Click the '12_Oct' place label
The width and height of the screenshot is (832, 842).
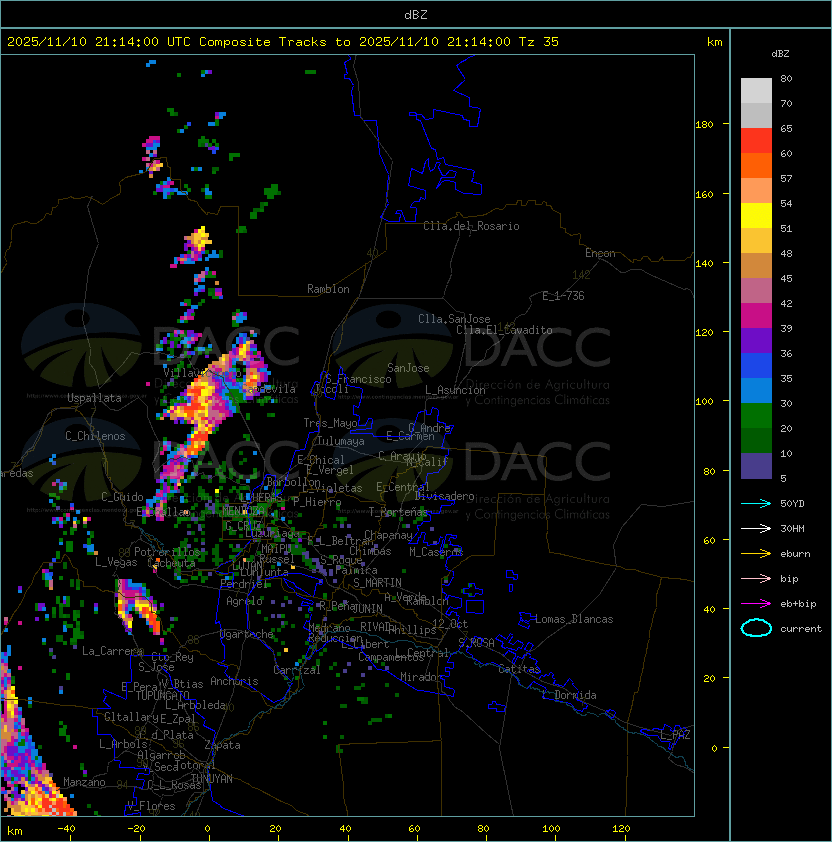click(x=450, y=624)
